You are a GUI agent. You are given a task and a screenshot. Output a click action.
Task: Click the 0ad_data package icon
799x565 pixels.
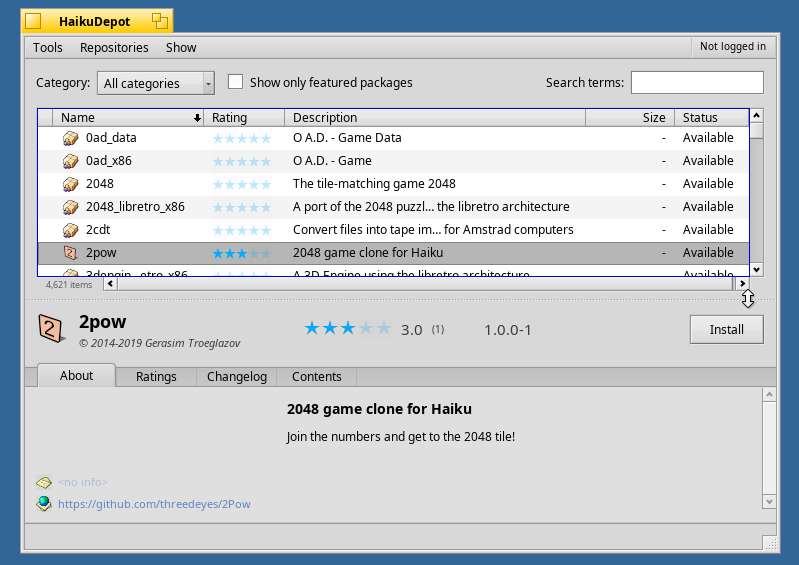70,138
